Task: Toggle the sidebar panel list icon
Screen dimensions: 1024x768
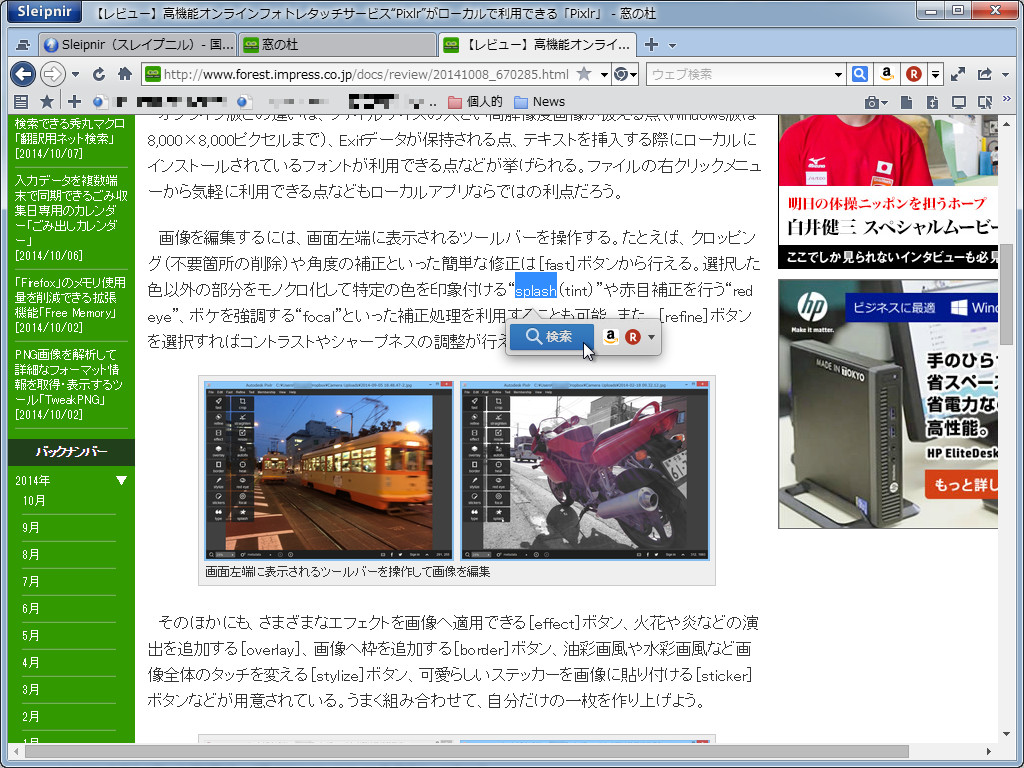Action: click(21, 100)
